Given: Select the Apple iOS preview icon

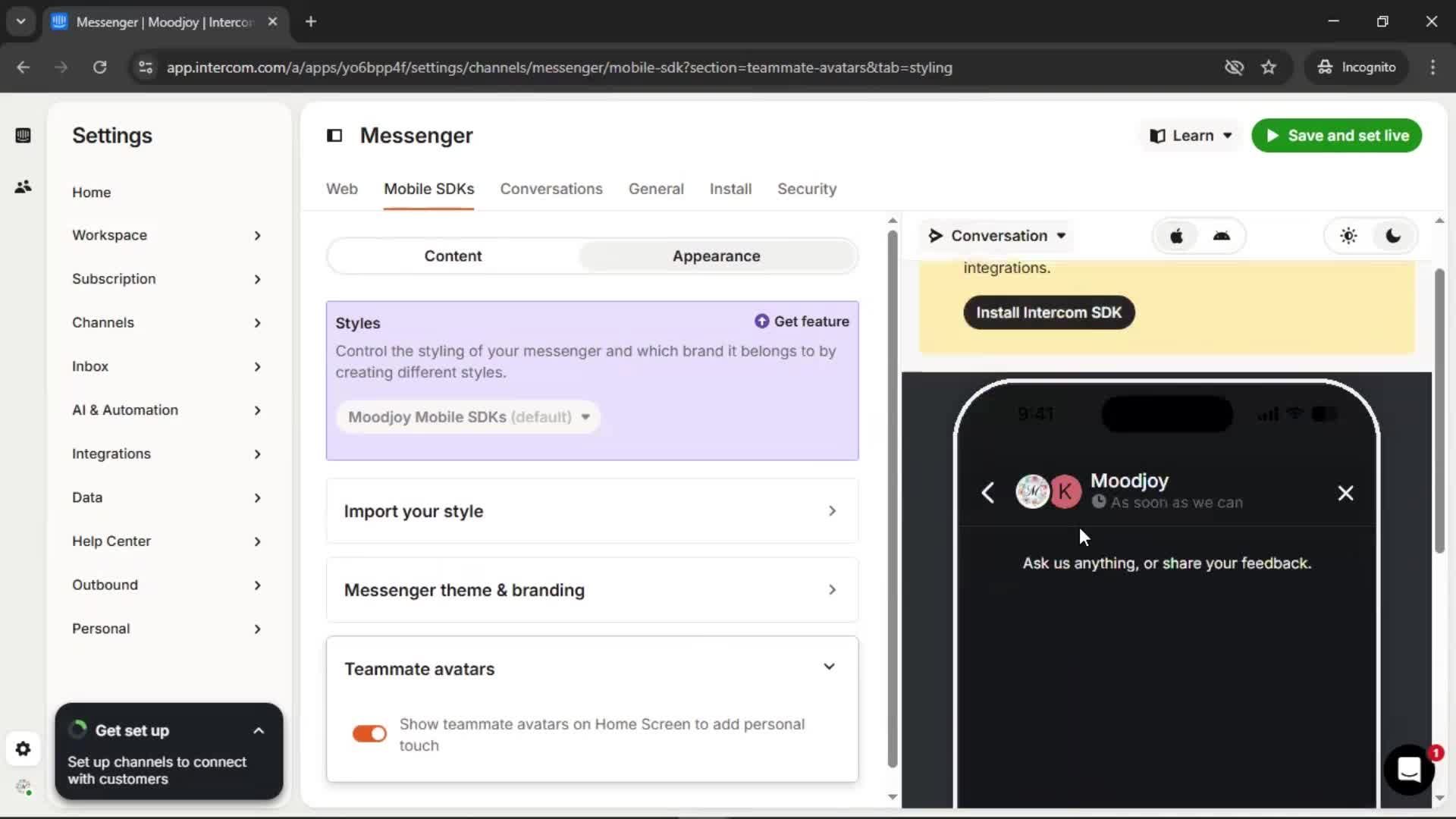Looking at the screenshot, I should 1176,236.
